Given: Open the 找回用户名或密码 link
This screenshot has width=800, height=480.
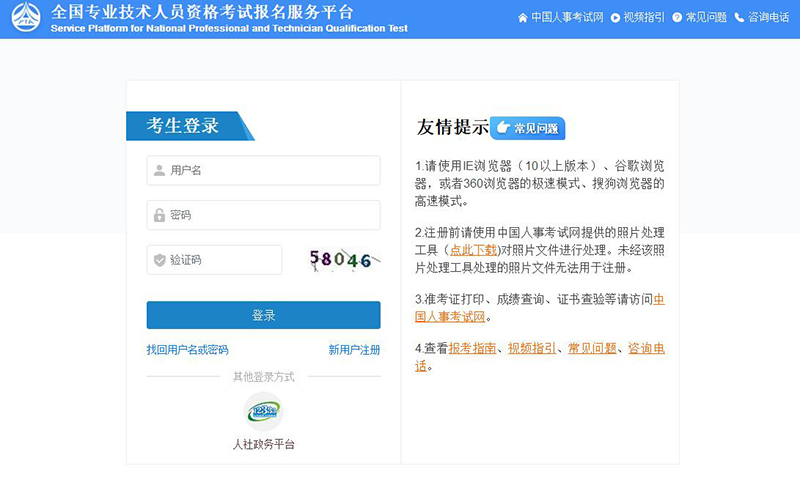Looking at the screenshot, I should coord(187,350).
